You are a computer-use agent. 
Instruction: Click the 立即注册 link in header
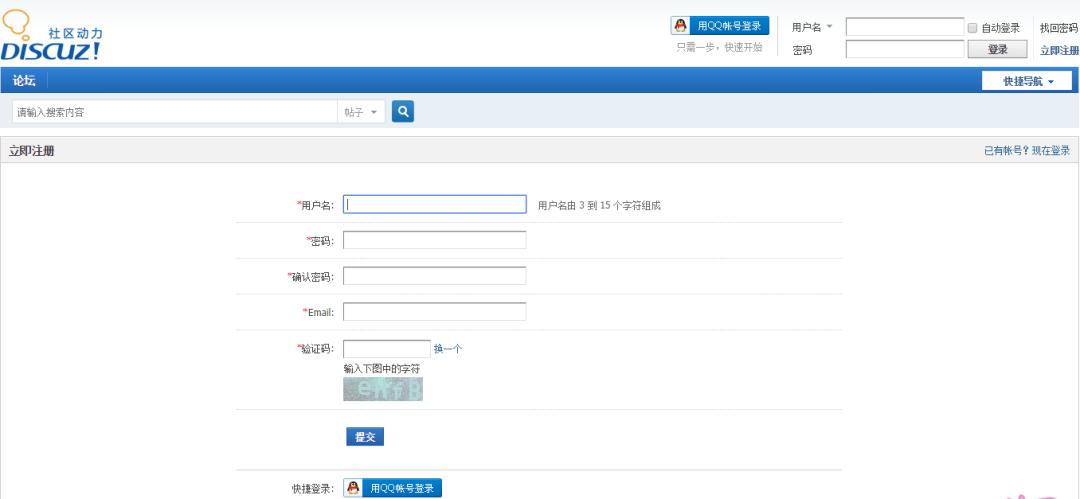[1059, 50]
